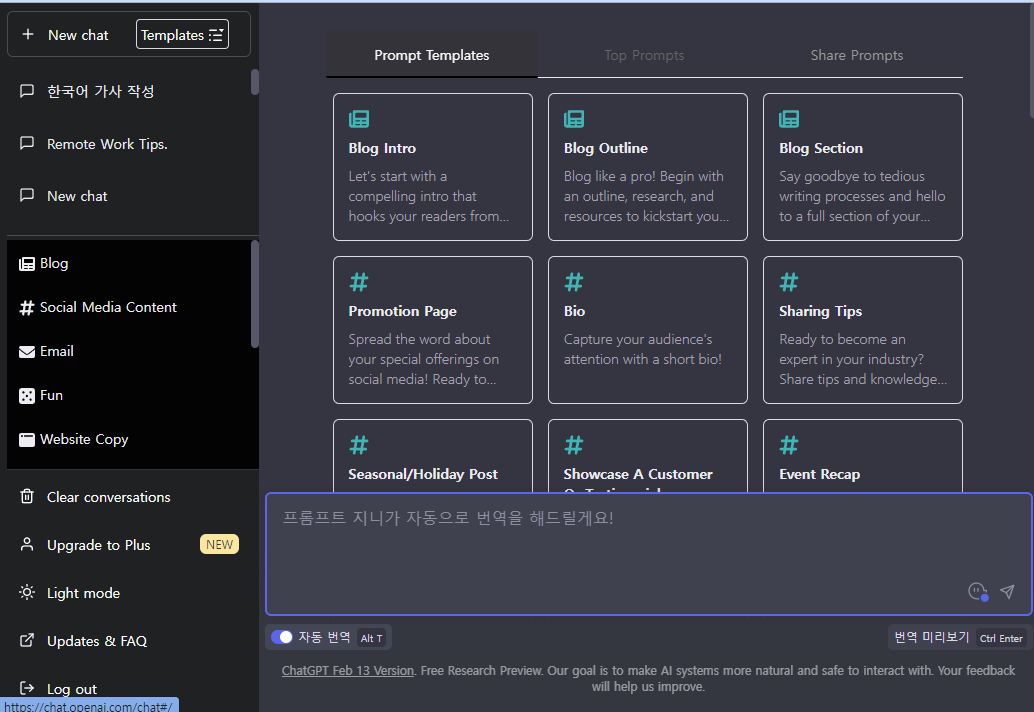The height and width of the screenshot is (712, 1034).
Task: Click the Sharing Tips hashtag icon
Action: pos(789,282)
